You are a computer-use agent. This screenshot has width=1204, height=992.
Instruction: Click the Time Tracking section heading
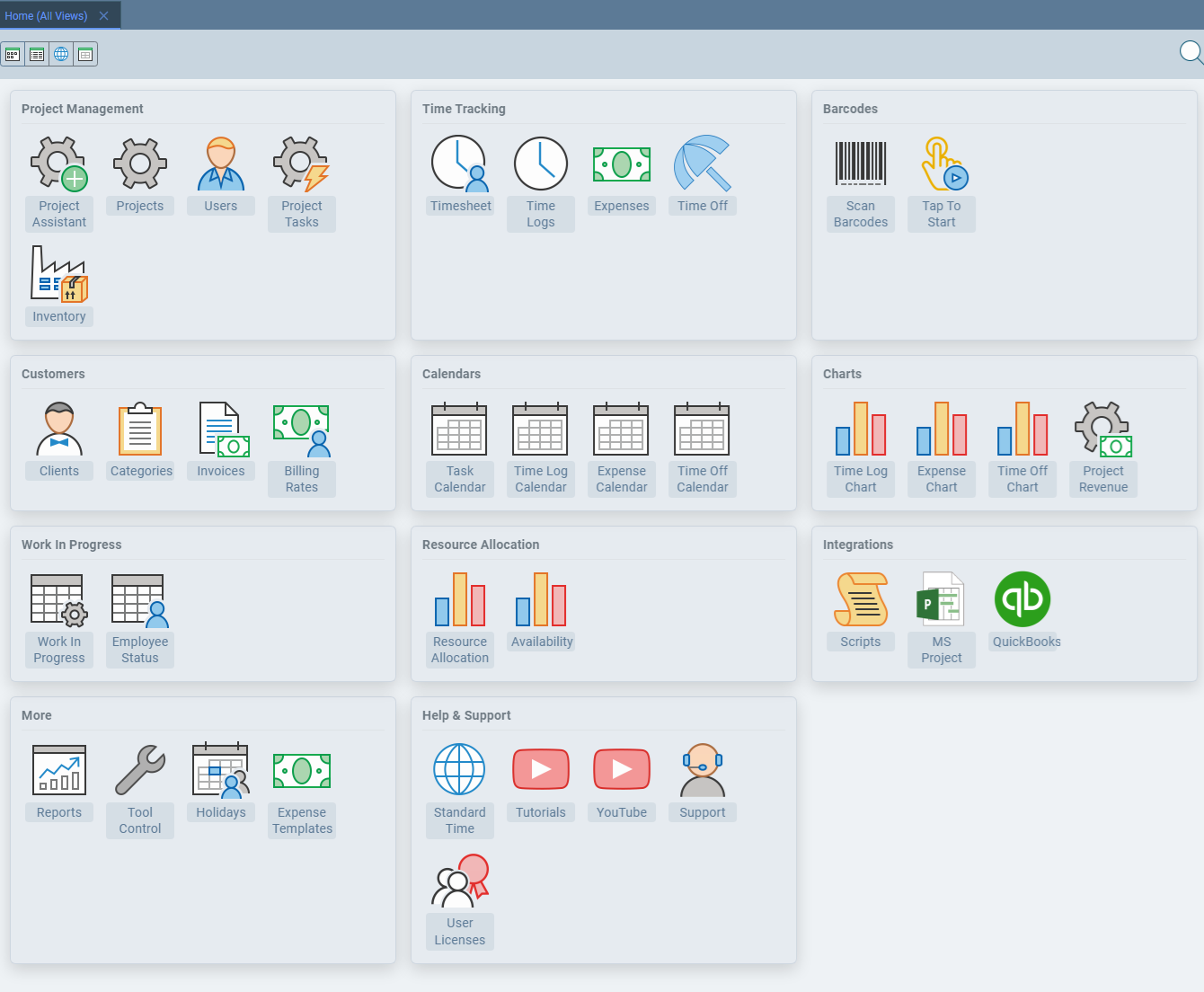pyautogui.click(x=464, y=109)
